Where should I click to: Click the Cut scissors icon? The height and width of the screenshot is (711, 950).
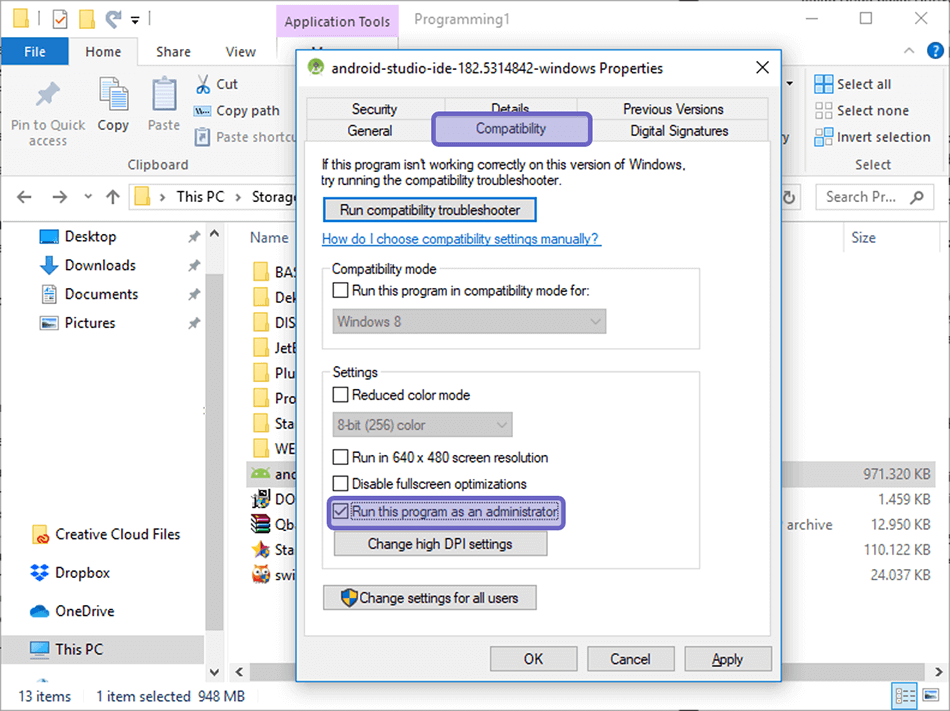tap(203, 84)
